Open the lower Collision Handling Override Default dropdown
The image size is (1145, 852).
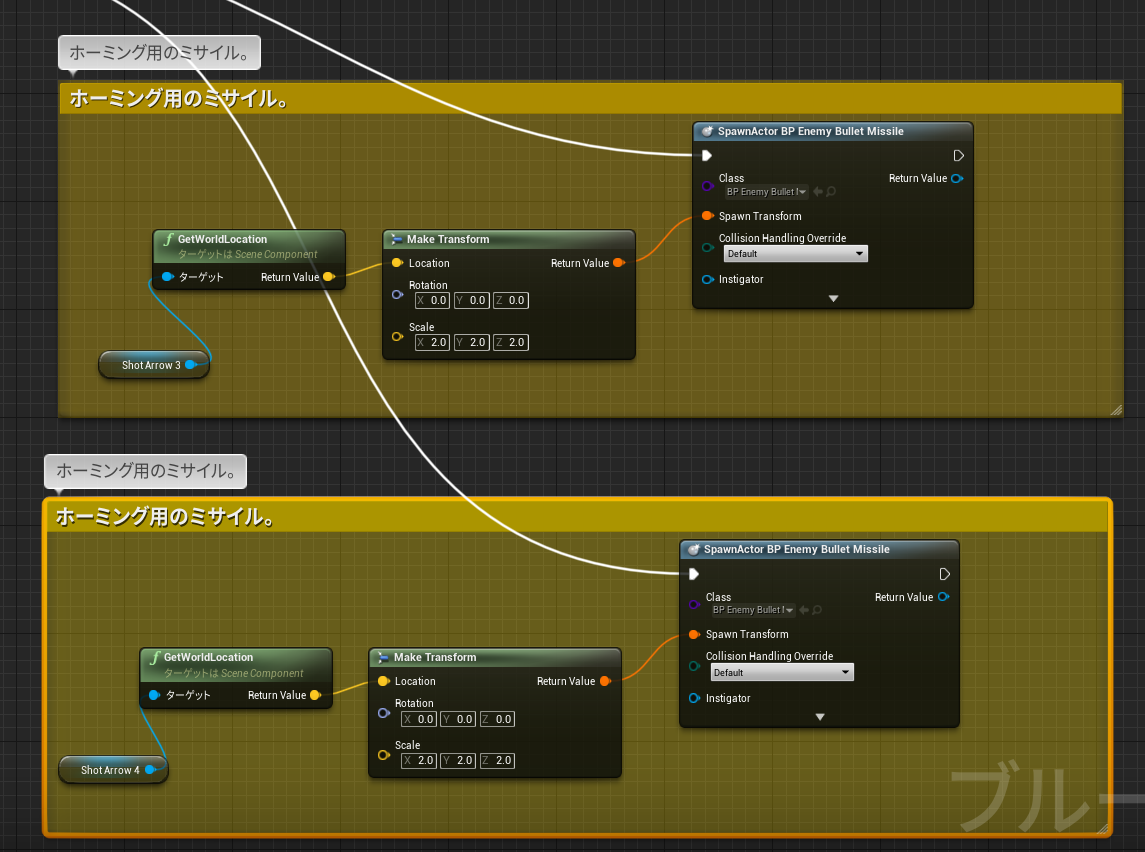tap(781, 672)
